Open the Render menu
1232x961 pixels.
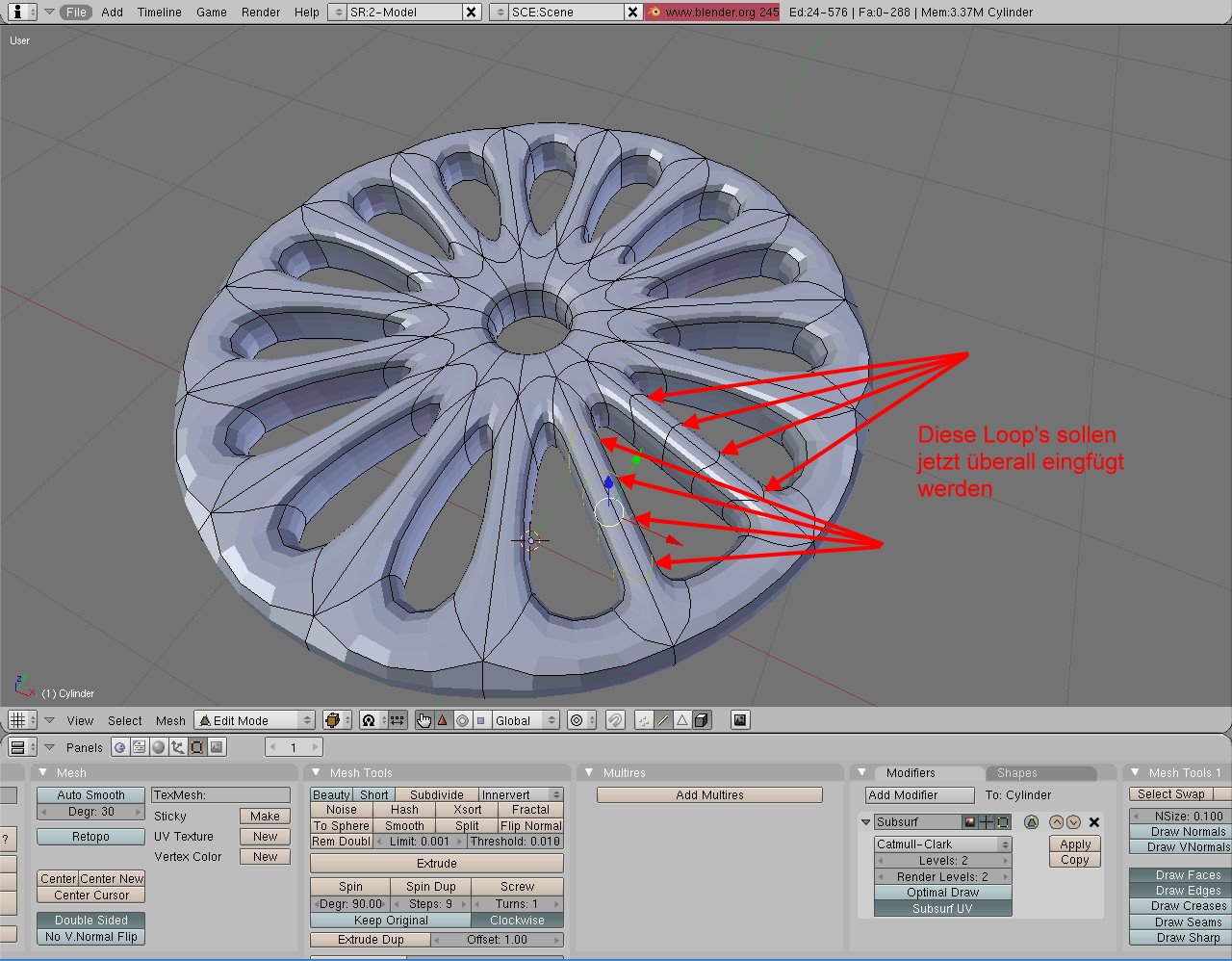tap(260, 13)
